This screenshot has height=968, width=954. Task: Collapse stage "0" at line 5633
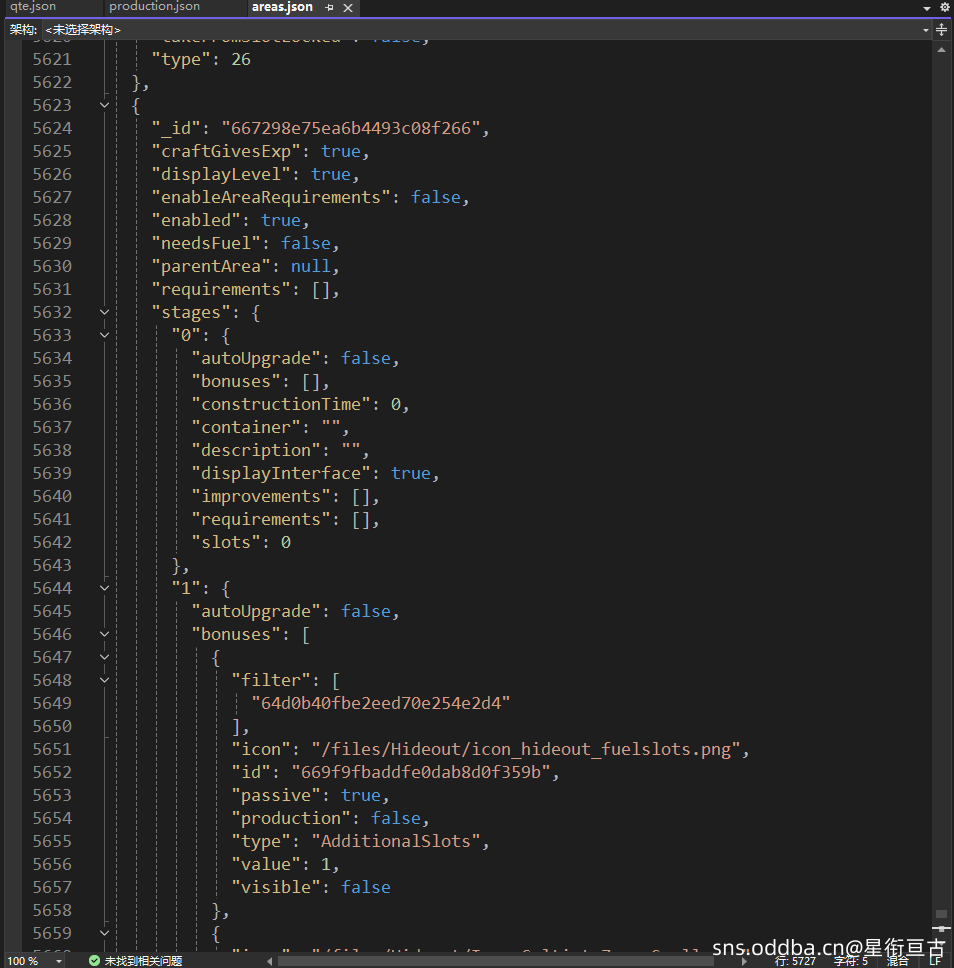coord(105,335)
